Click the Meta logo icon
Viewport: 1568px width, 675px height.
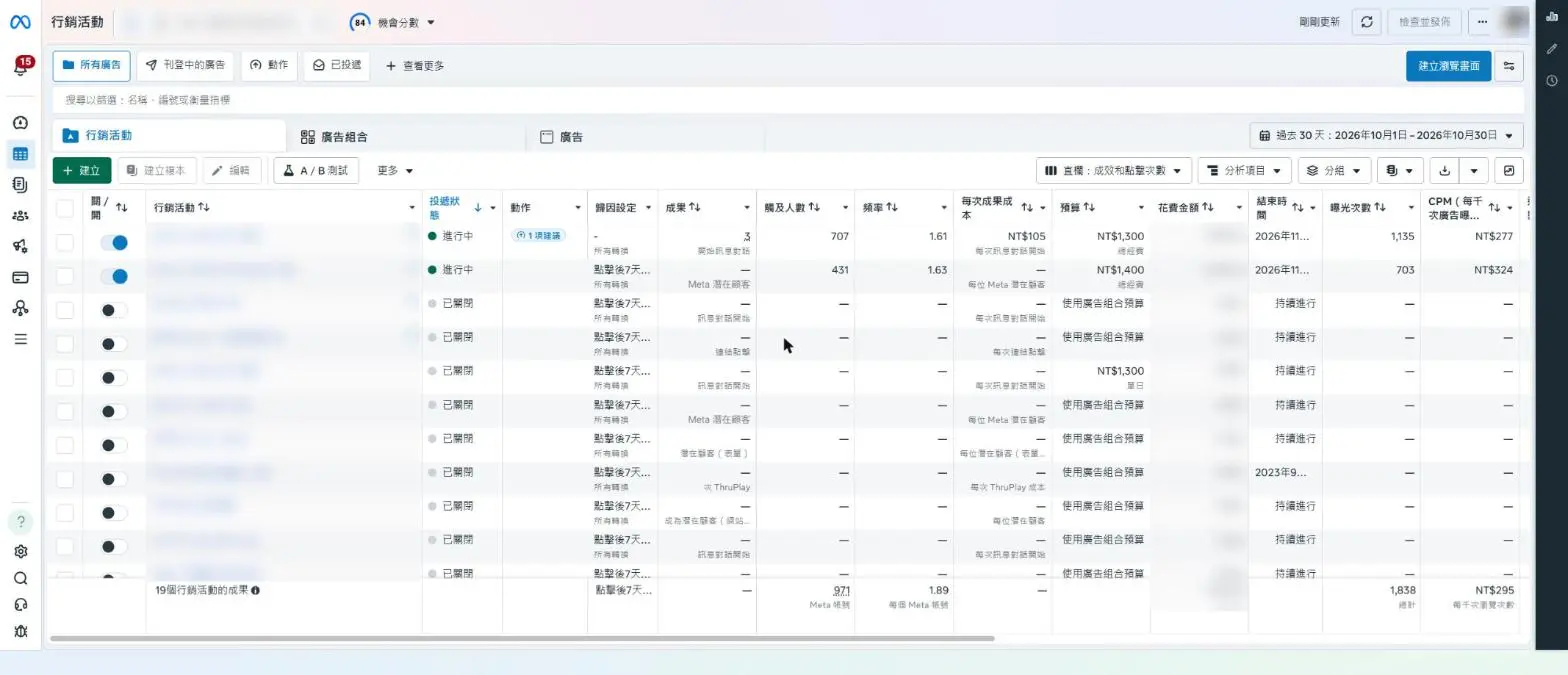20,22
